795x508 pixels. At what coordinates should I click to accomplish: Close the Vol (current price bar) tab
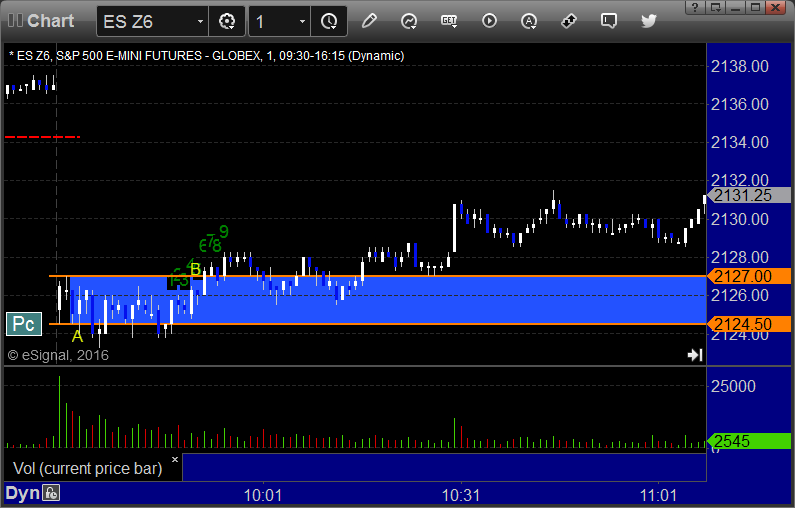[175, 459]
